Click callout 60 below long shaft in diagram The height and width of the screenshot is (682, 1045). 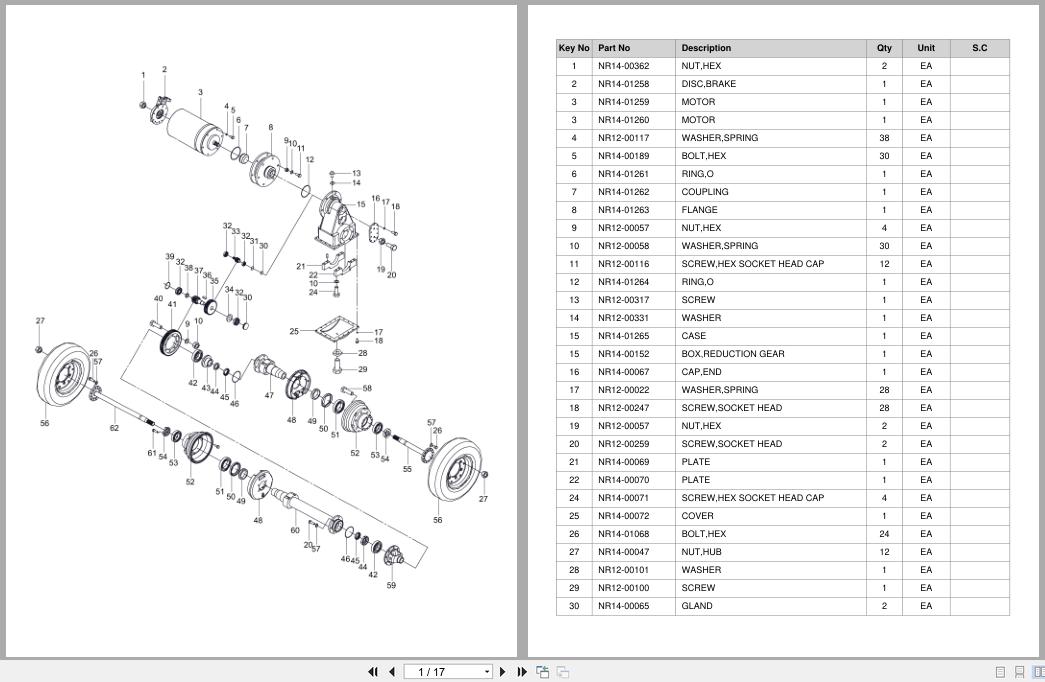click(295, 531)
